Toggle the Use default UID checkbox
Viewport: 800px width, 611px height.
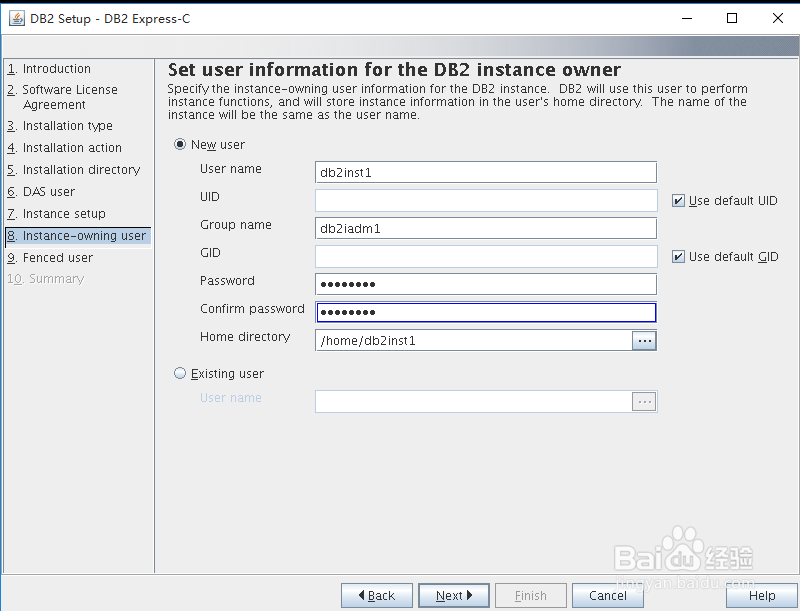point(678,201)
